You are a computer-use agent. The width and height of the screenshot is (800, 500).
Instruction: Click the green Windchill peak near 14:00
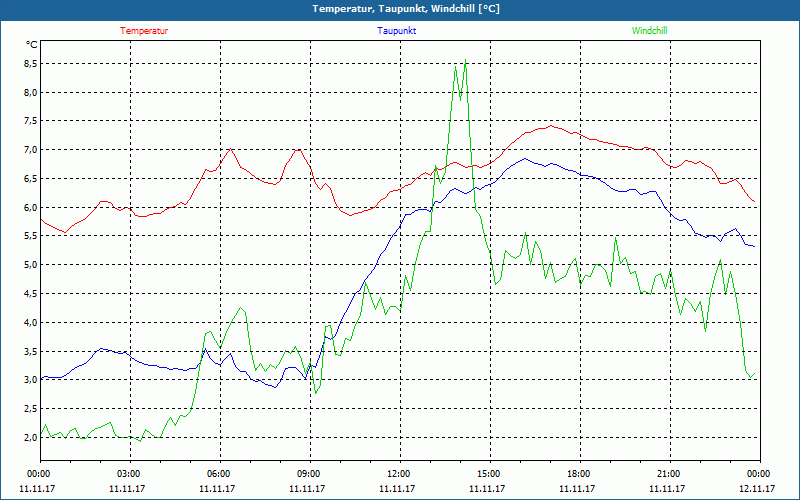pos(465,61)
